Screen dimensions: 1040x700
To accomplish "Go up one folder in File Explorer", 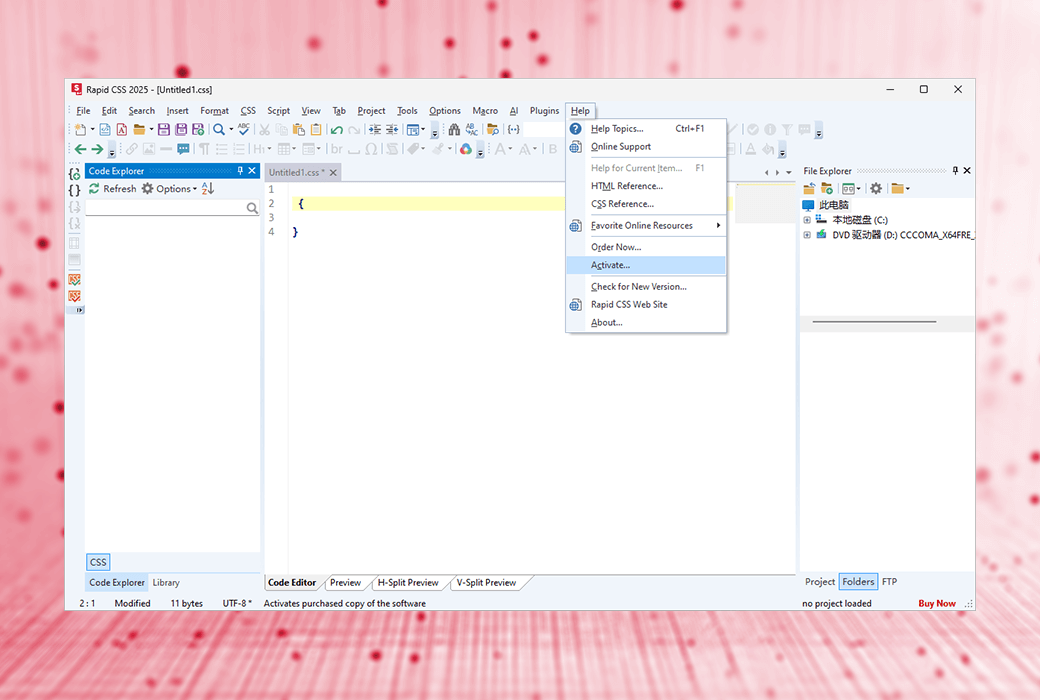I will (x=809, y=188).
